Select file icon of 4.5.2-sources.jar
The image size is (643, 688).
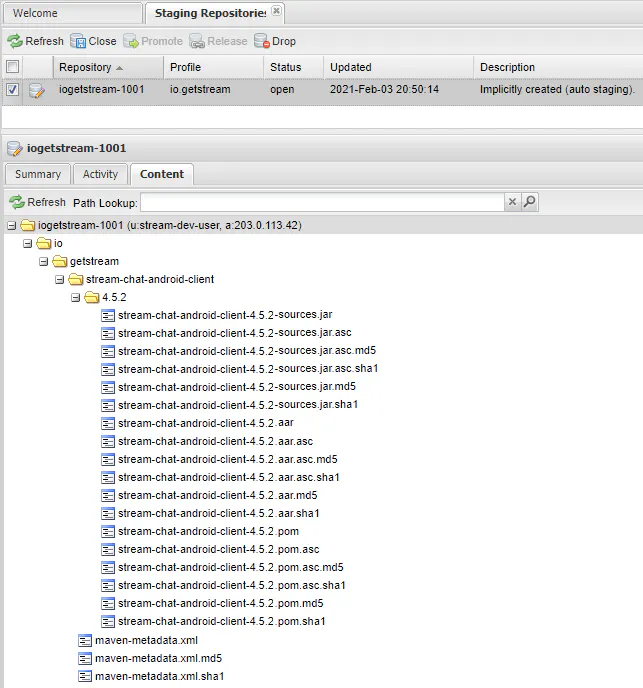tap(108, 316)
